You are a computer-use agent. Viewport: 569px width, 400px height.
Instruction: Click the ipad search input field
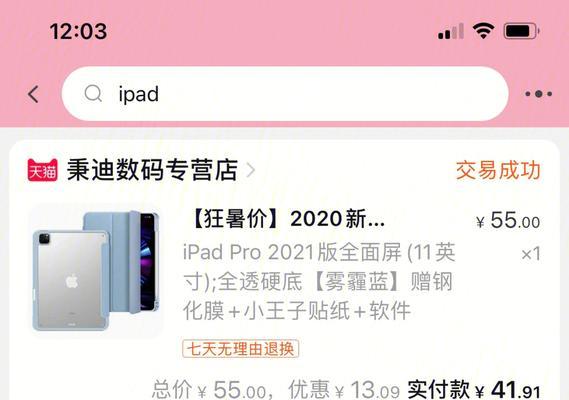tap(285, 94)
